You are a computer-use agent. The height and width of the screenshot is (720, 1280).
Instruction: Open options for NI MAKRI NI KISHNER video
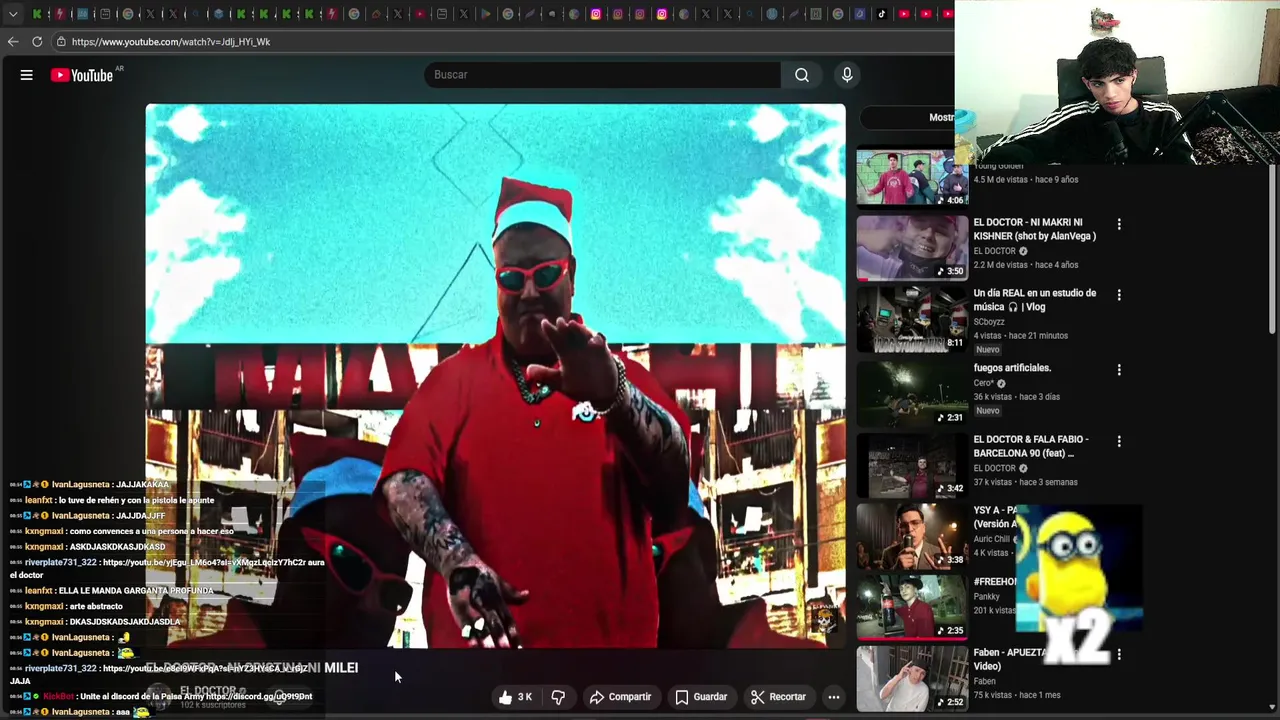click(1119, 224)
